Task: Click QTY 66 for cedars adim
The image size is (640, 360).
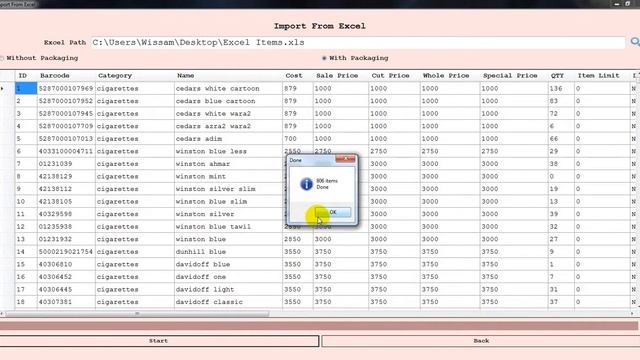Action: [x=561, y=139]
